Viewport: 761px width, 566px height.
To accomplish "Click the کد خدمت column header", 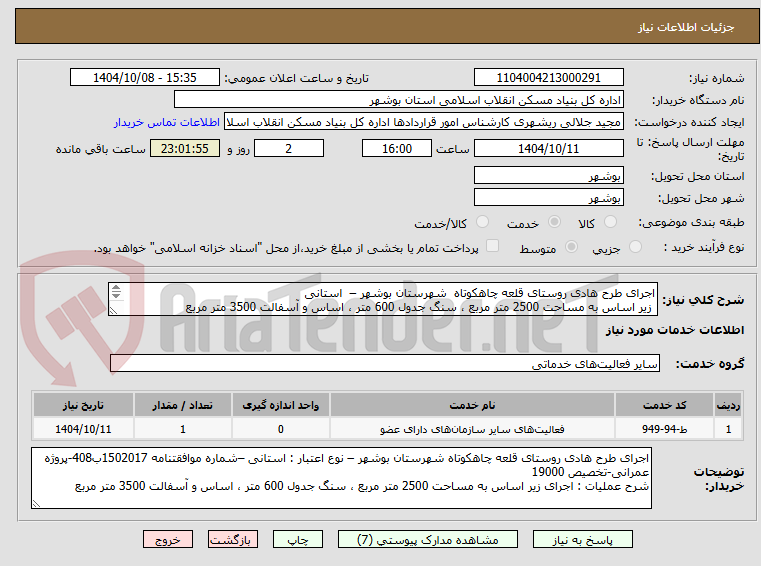I will pyautogui.click(x=664, y=405).
